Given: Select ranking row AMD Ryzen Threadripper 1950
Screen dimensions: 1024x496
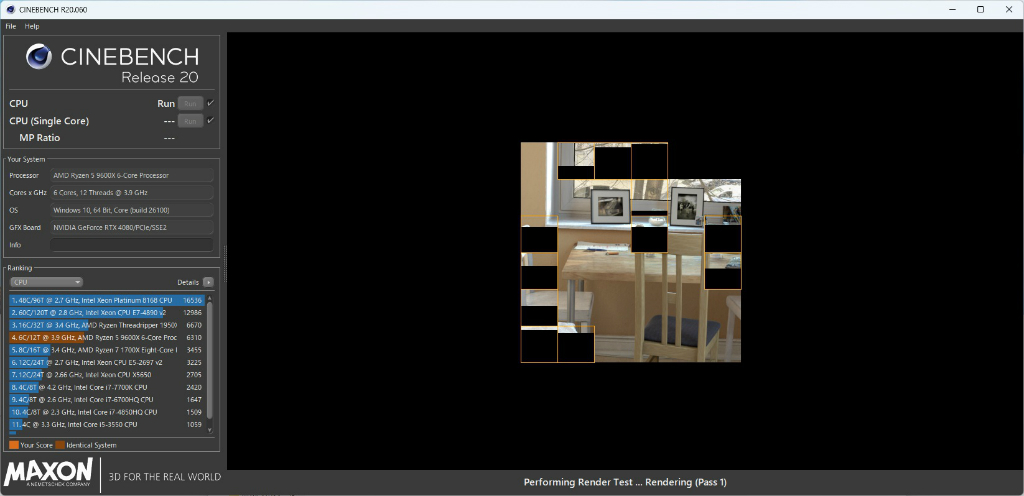Looking at the screenshot, I should [107, 325].
